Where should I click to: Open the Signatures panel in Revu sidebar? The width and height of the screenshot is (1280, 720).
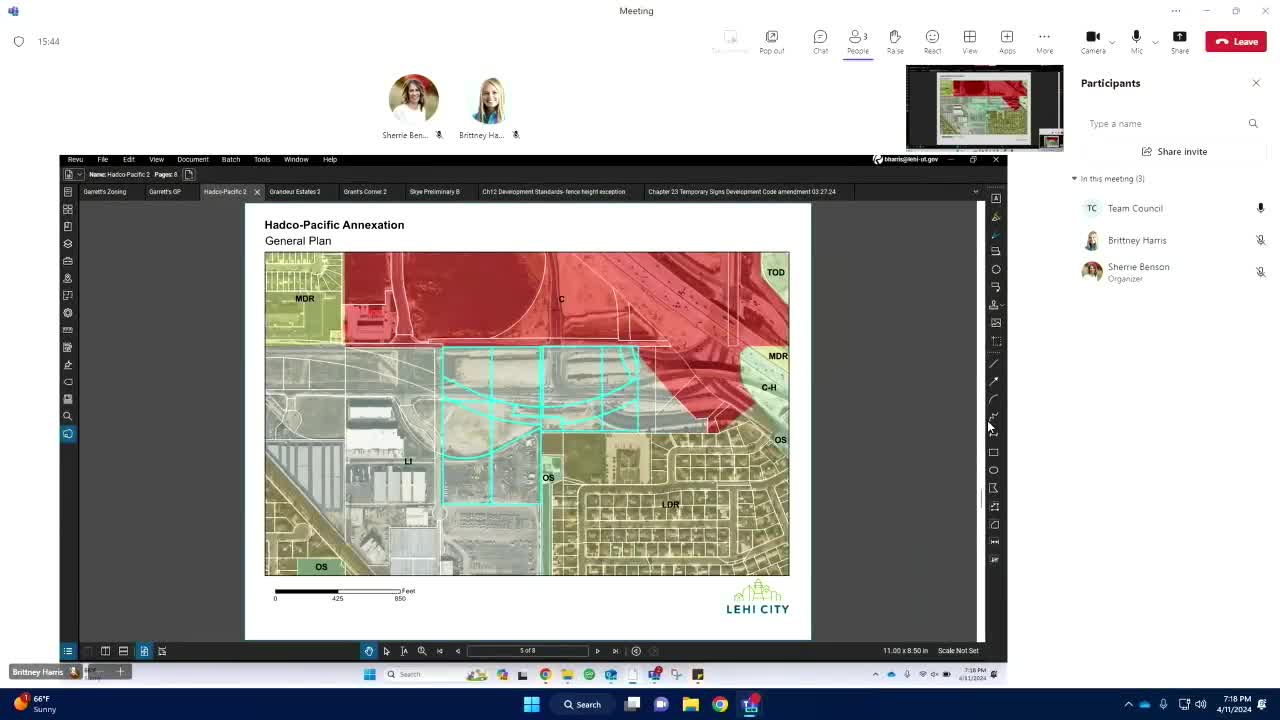[x=68, y=365]
